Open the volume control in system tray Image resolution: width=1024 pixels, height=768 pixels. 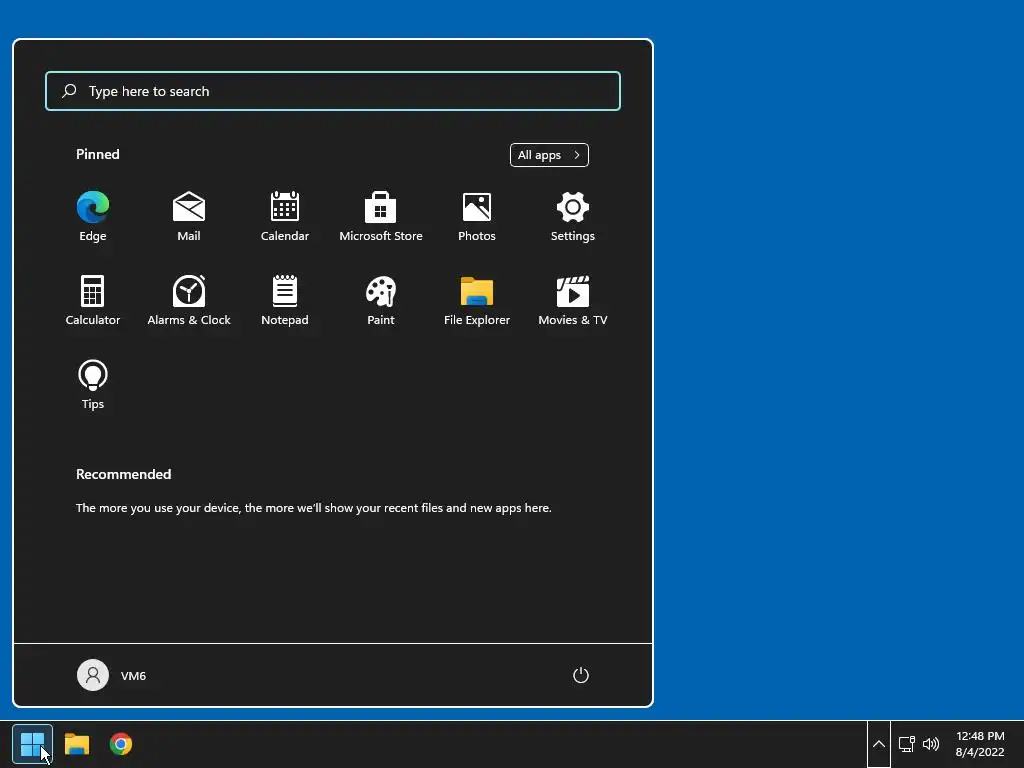click(931, 744)
